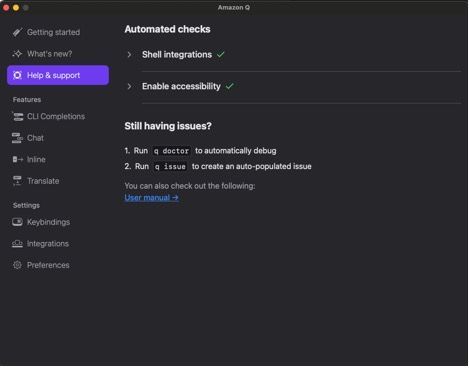The image size is (469, 368).
Task: Click the Still having issues? heading
Action: click(168, 126)
